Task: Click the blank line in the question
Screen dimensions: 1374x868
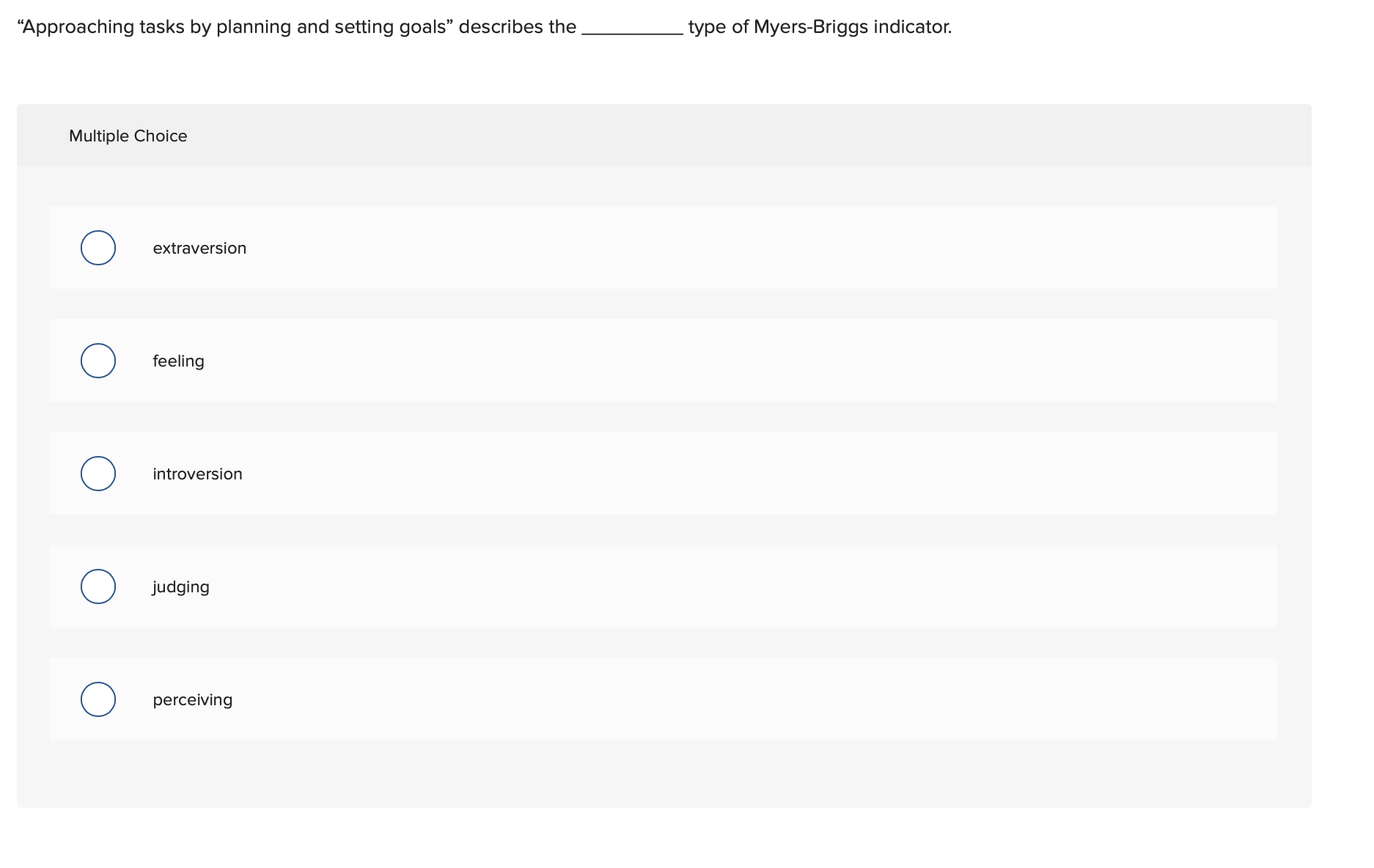Action: click(631, 29)
